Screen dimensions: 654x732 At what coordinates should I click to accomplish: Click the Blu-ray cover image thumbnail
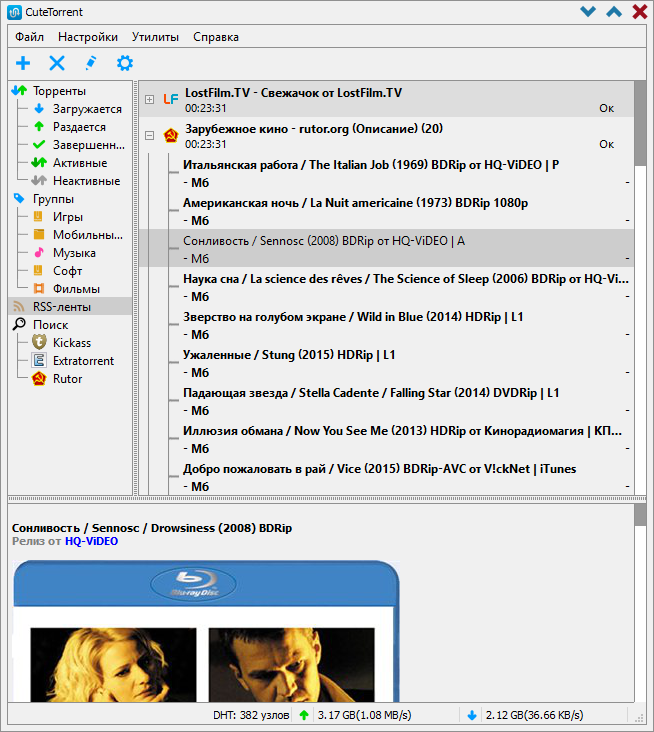coord(206,631)
